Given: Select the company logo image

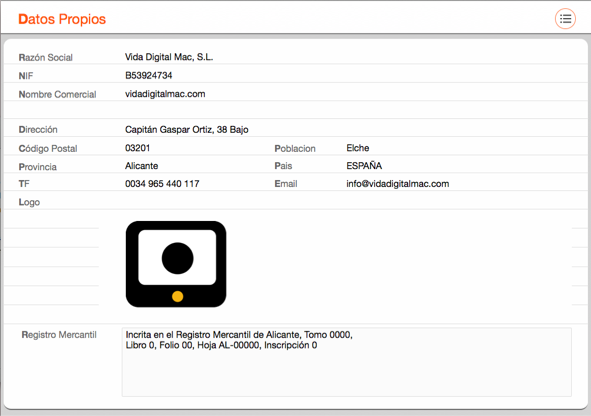Looking at the screenshot, I should click(176, 264).
